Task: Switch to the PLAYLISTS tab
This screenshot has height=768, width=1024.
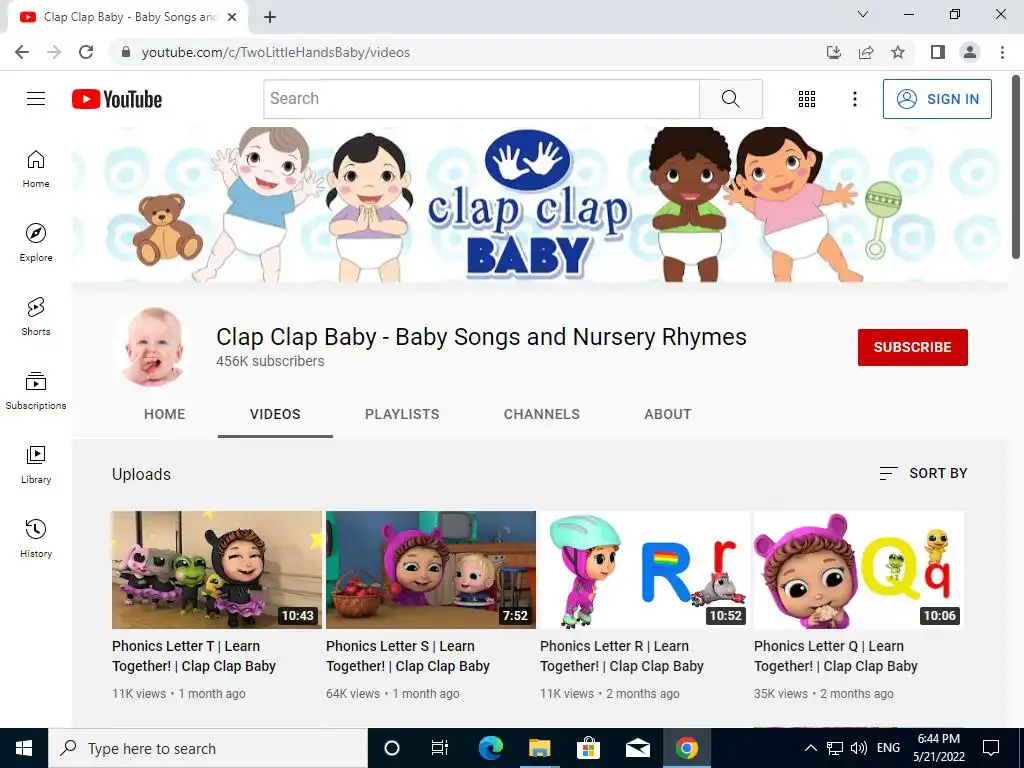Action: pos(402,414)
